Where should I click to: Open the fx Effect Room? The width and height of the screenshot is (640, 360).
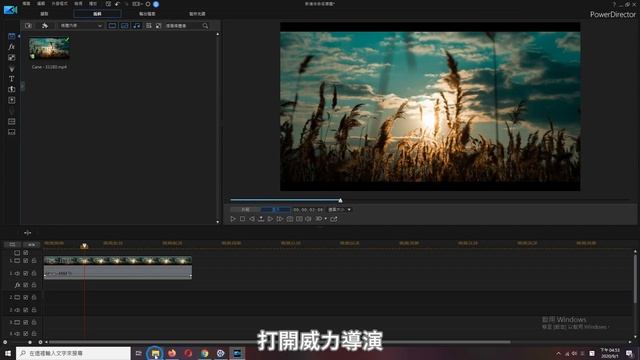click(11, 47)
